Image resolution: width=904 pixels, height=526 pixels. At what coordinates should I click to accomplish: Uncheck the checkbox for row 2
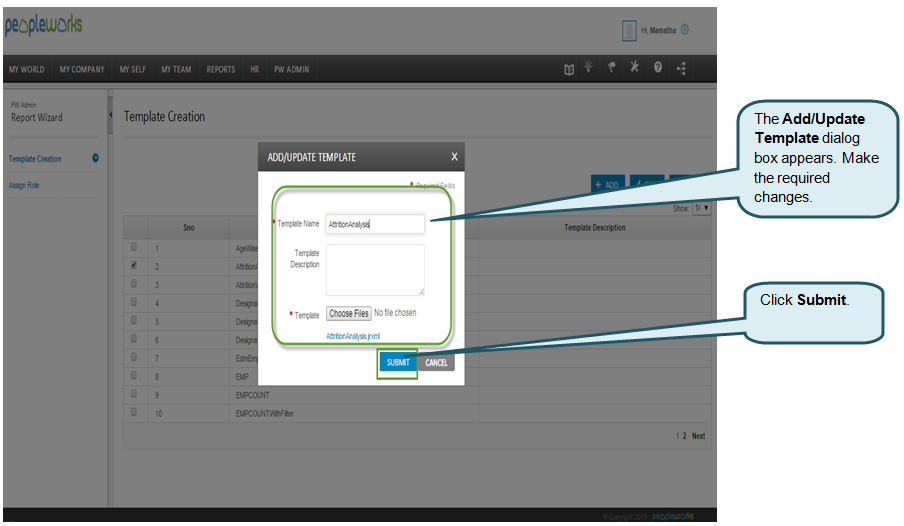(134, 265)
